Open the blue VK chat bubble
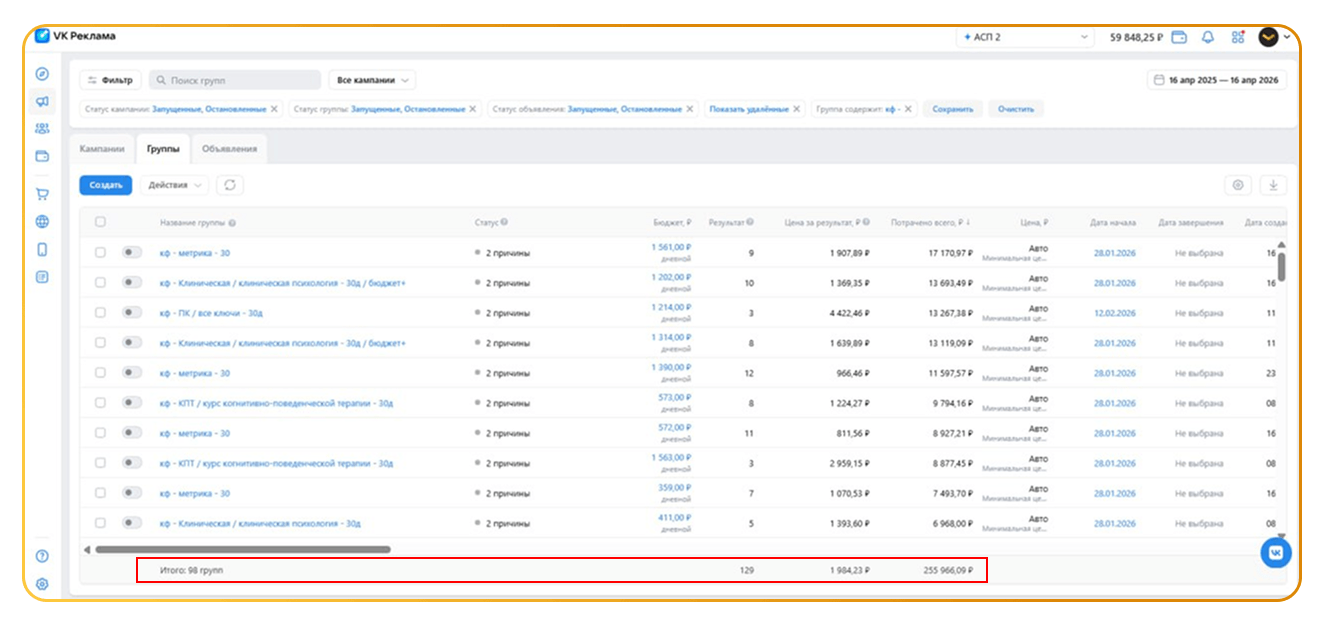 coord(1275,552)
